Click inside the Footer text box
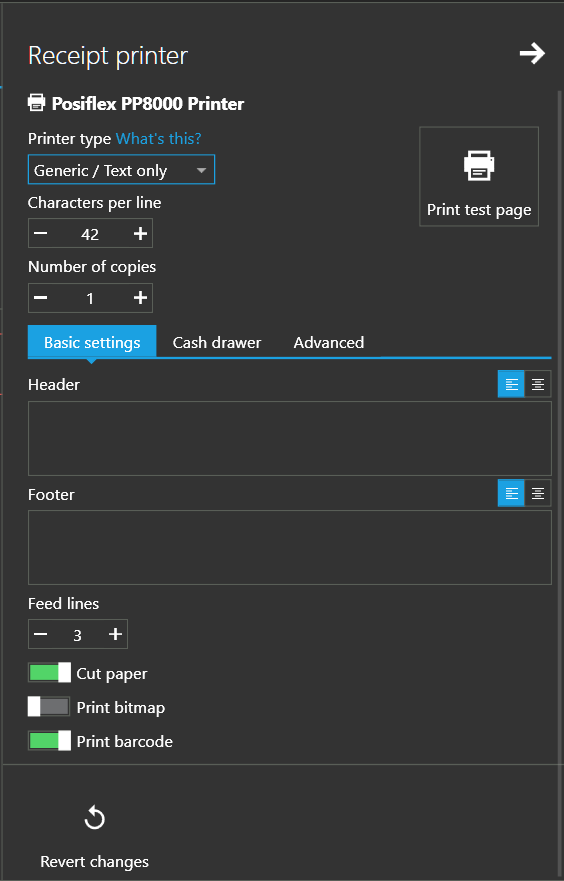 (290, 548)
